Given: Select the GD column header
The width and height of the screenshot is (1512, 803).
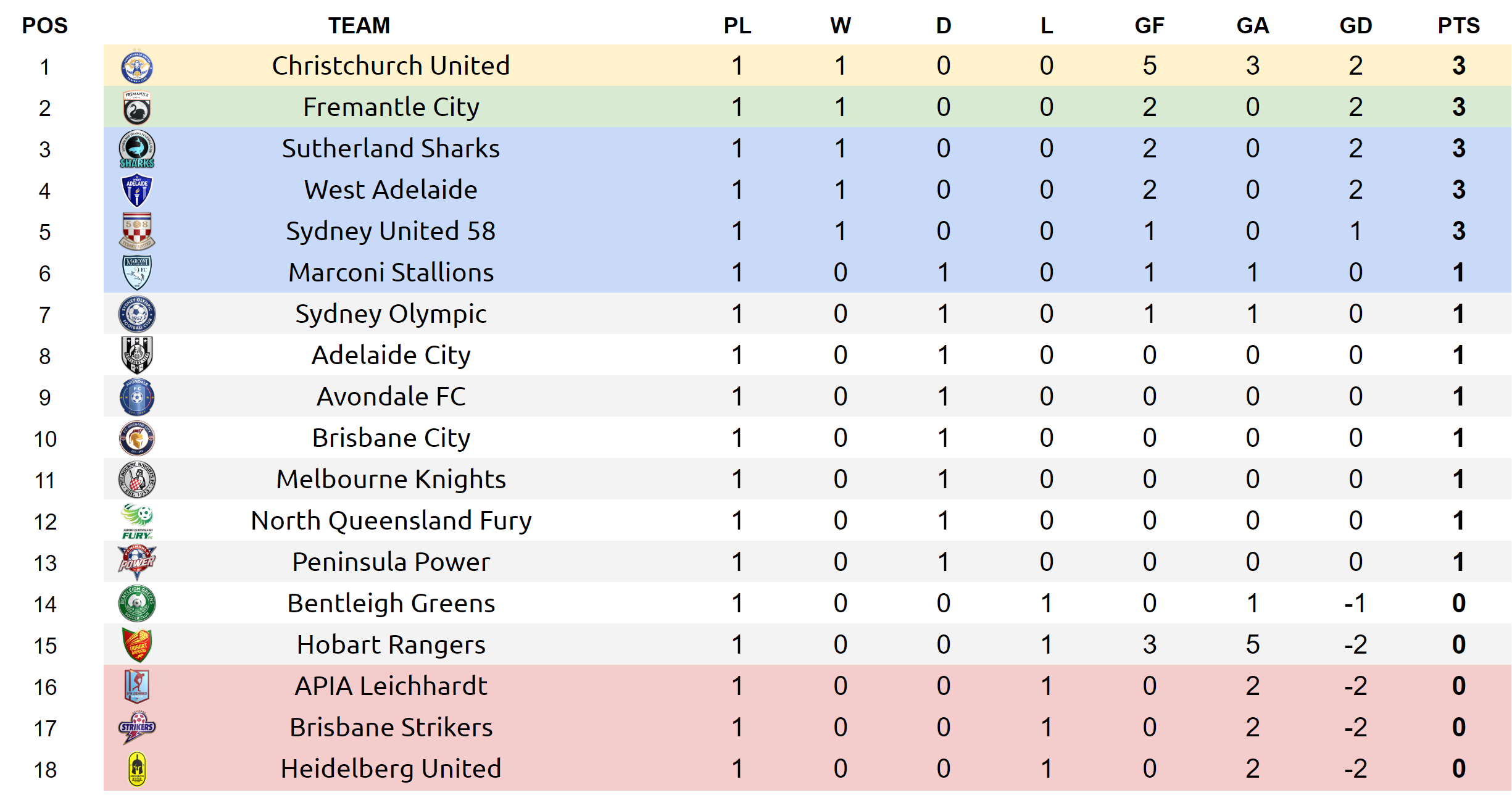Looking at the screenshot, I should tap(1355, 26).
